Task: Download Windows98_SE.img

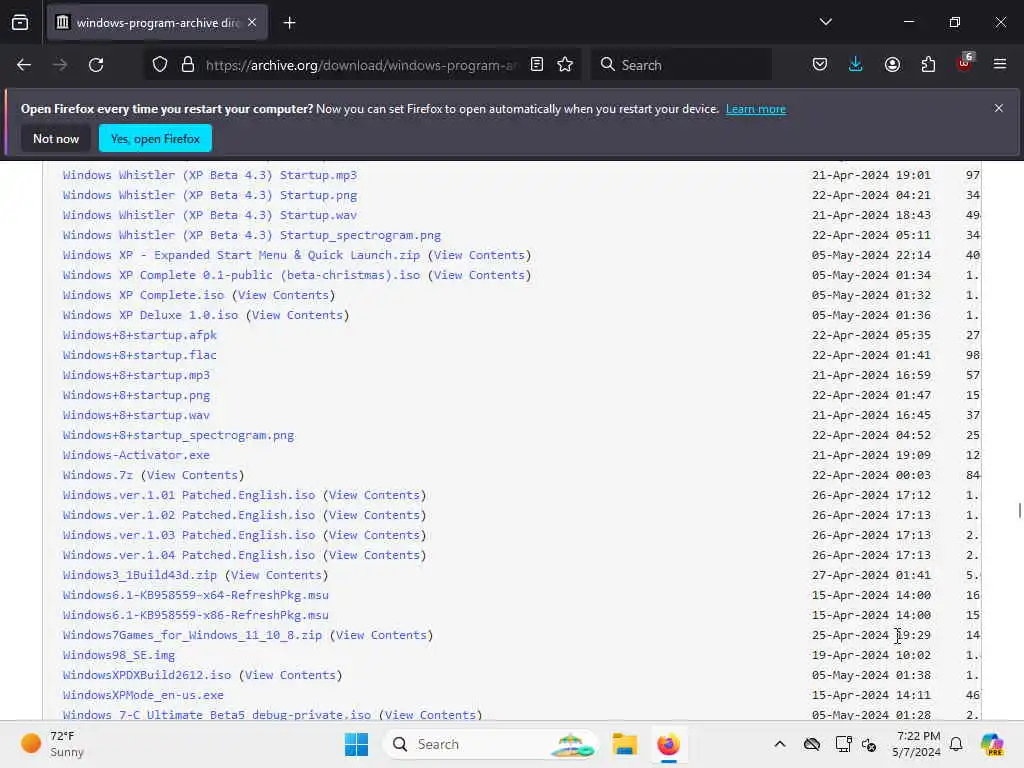Action: [119, 655]
